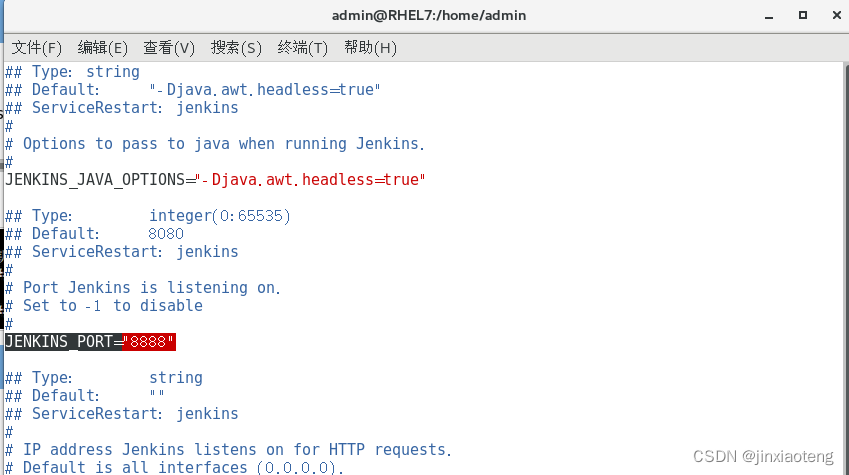Click the "-Djava.awt.headless=true" red value
The image size is (849, 475).
(x=310, y=179)
